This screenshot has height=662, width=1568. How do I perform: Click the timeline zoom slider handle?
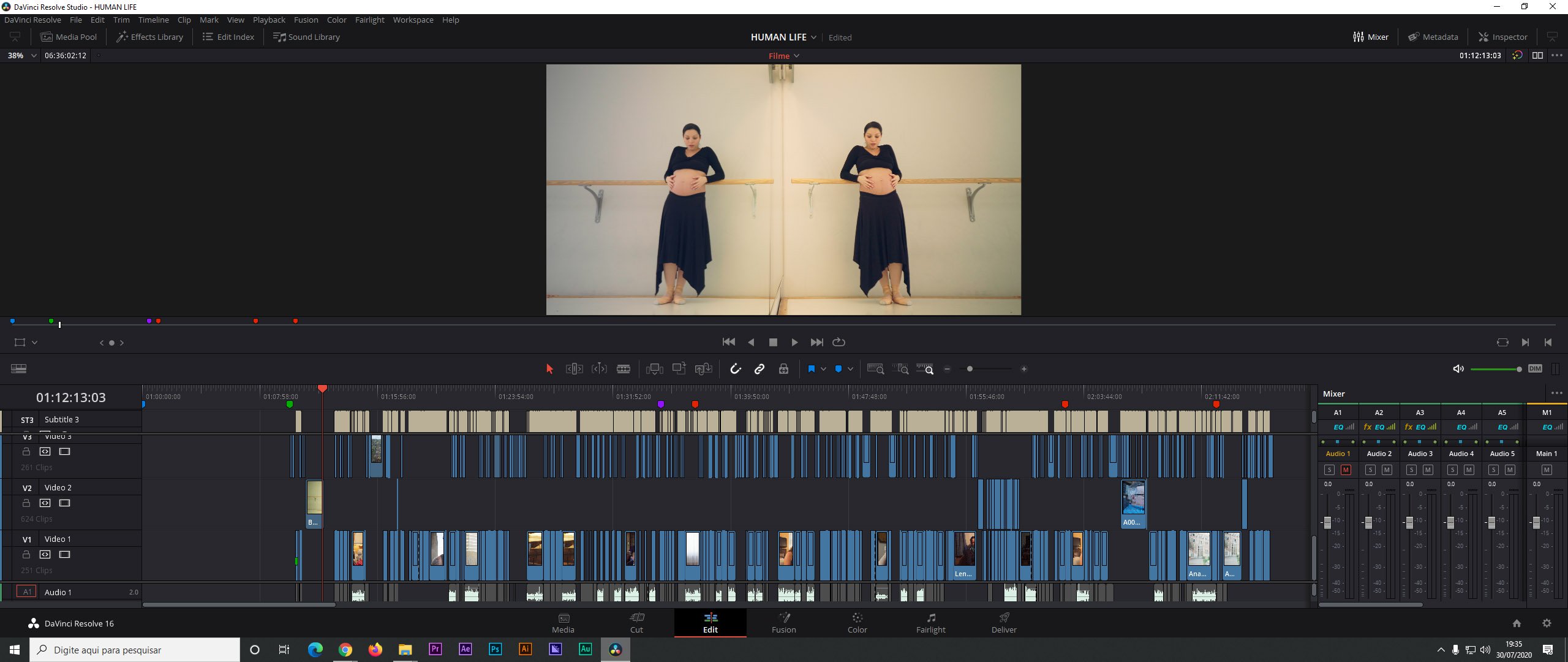tap(970, 369)
